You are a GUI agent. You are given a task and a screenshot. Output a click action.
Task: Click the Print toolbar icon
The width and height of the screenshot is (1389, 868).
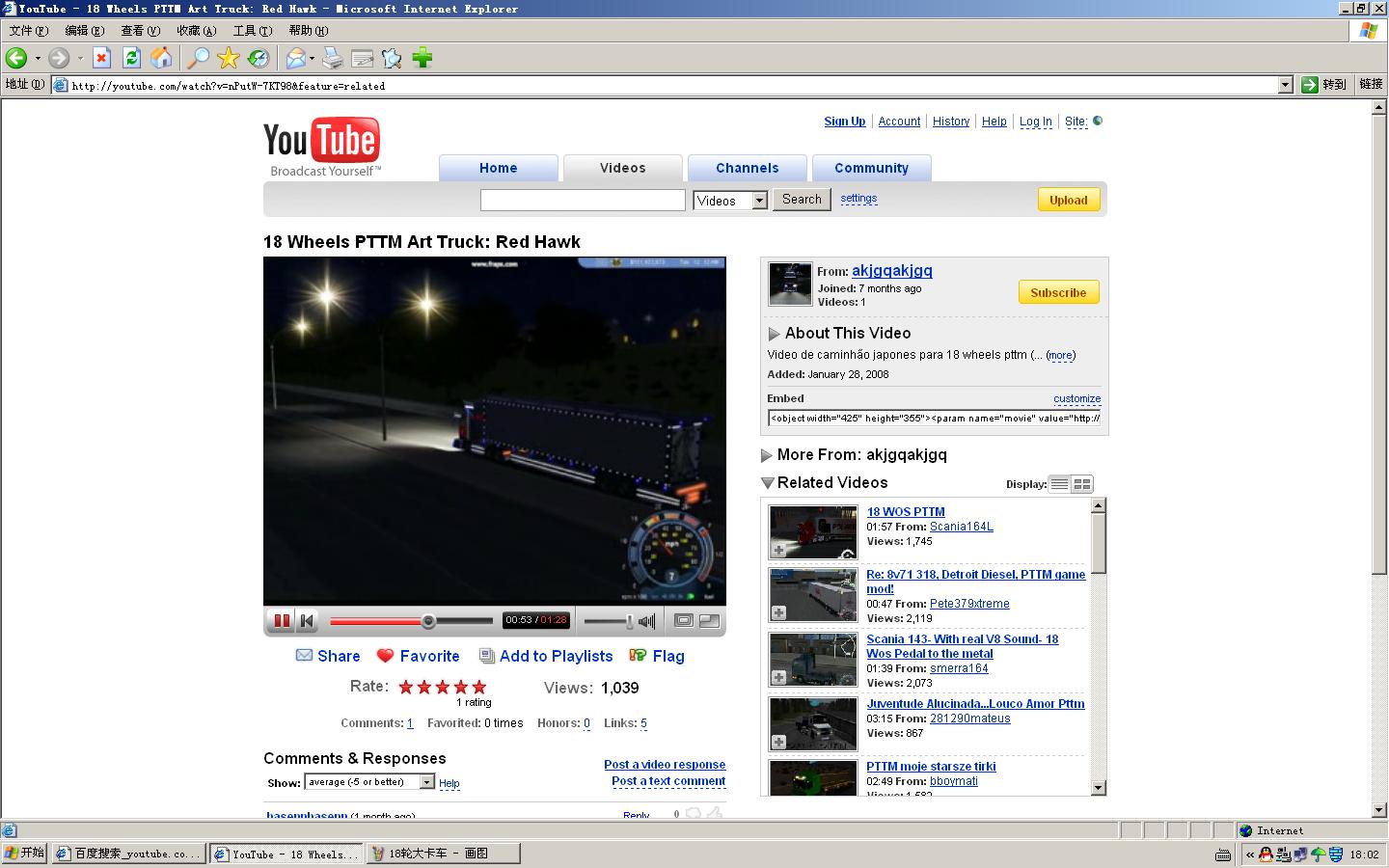pos(333,59)
